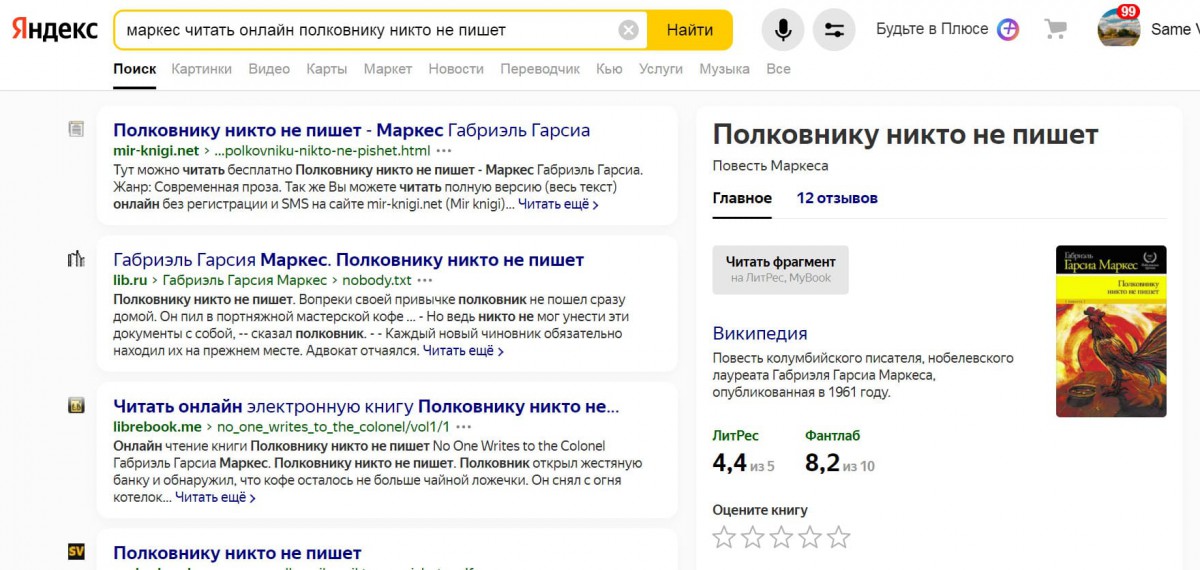1200x570 pixels.
Task: Open 'Будьте в Плюсе' link
Action: (932, 29)
